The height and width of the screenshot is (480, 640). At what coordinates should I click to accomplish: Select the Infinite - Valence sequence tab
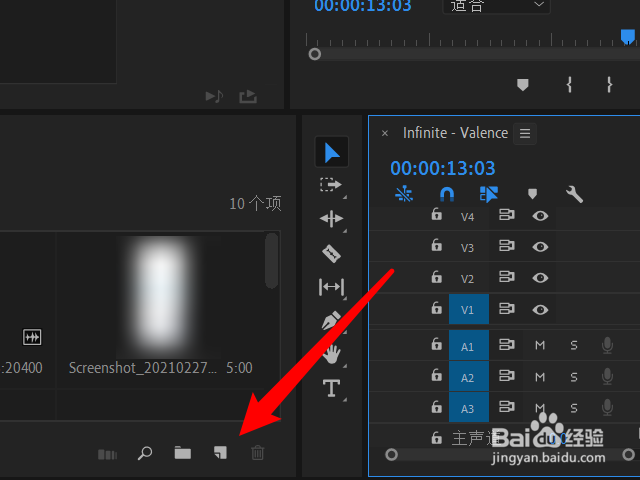[x=455, y=133]
